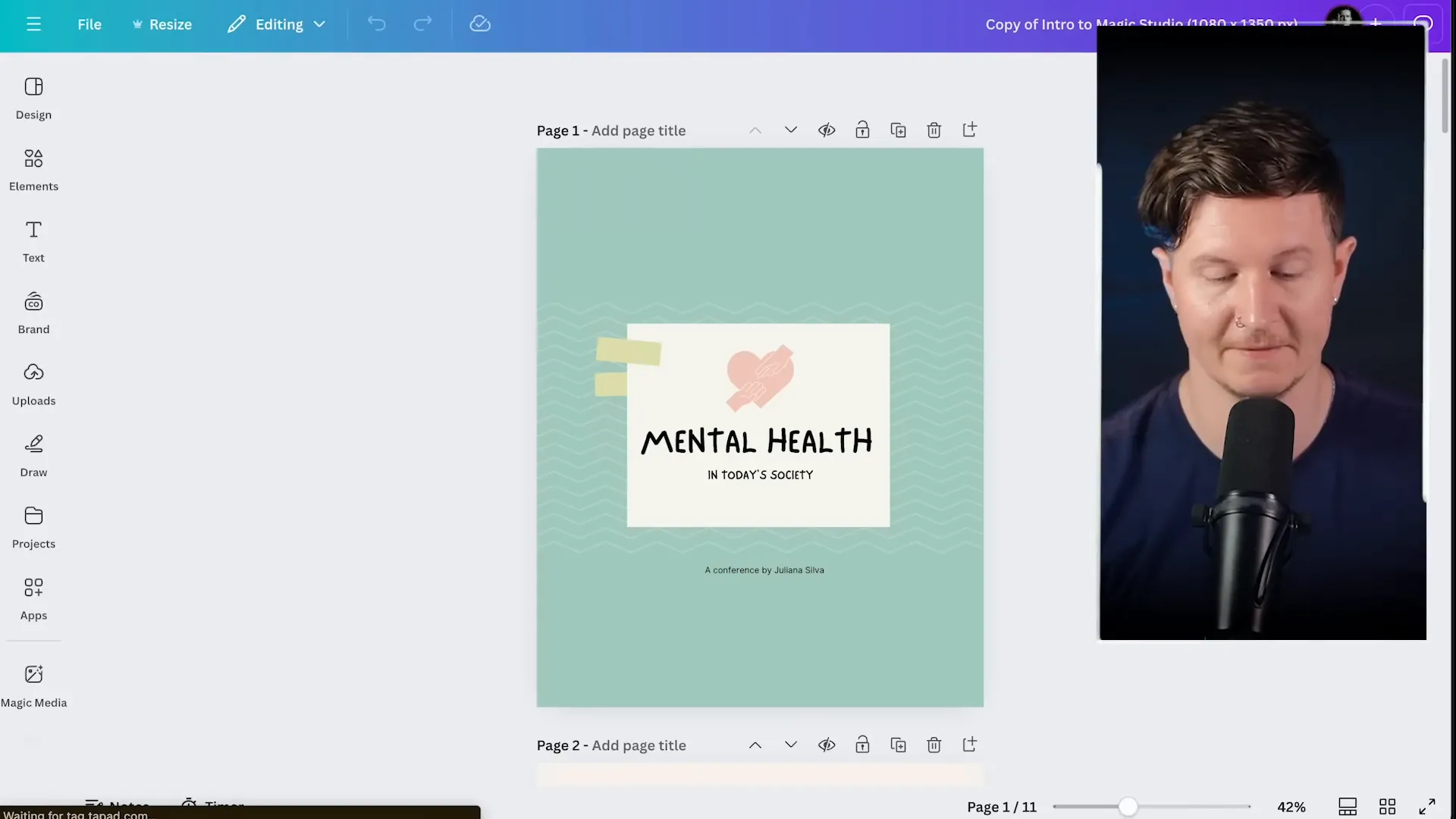Expand the Editing mode dropdown
The image size is (1456, 819).
(277, 24)
